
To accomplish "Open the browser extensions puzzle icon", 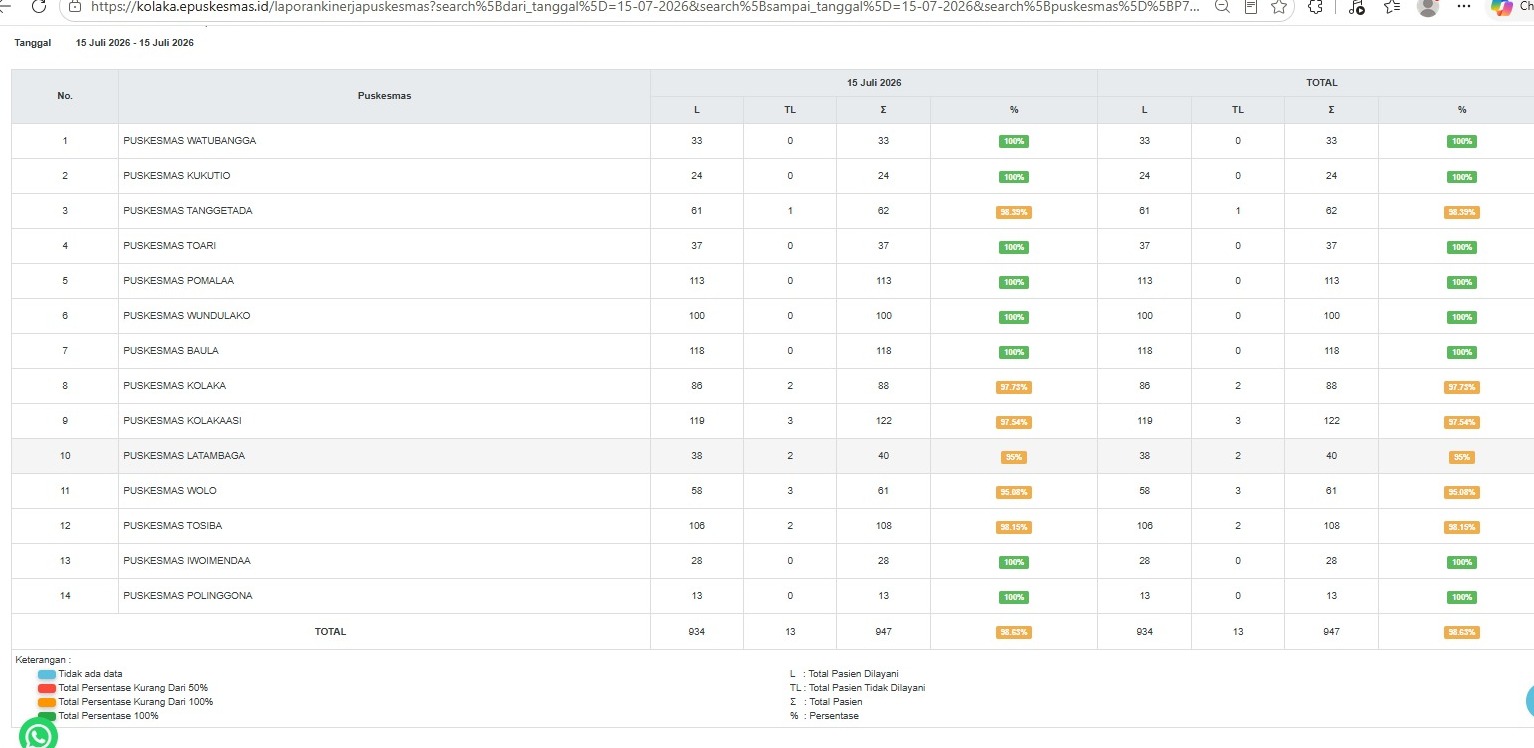I will coord(1315,6).
